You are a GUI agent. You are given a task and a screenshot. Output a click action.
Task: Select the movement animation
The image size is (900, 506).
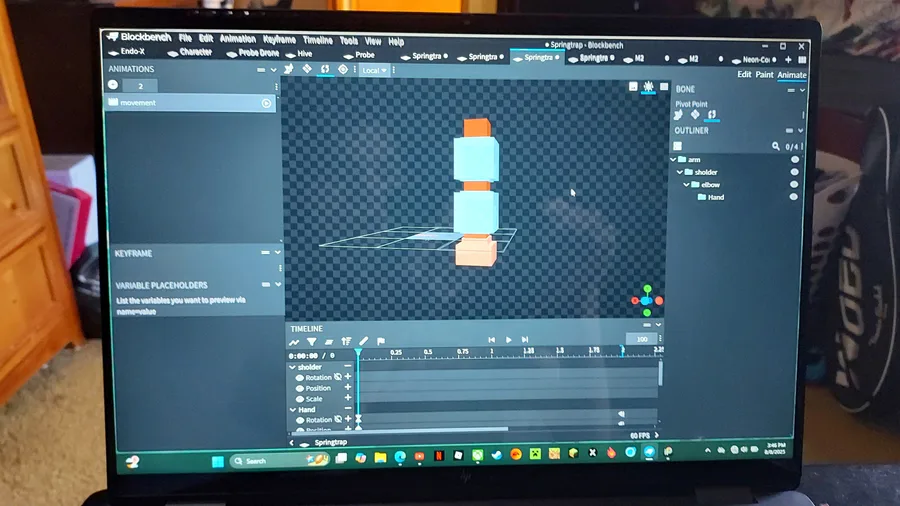(189, 103)
